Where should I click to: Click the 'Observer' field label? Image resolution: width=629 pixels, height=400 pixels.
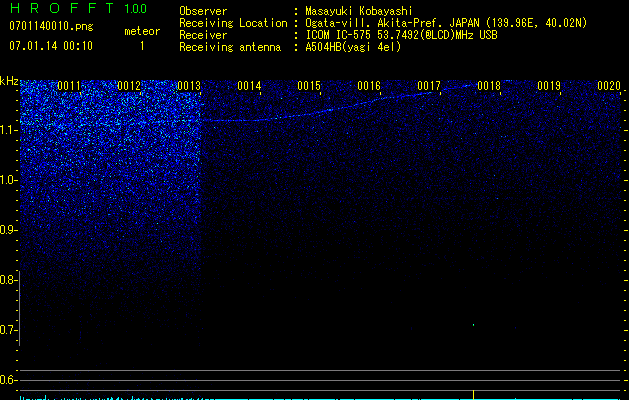pyautogui.click(x=203, y=11)
